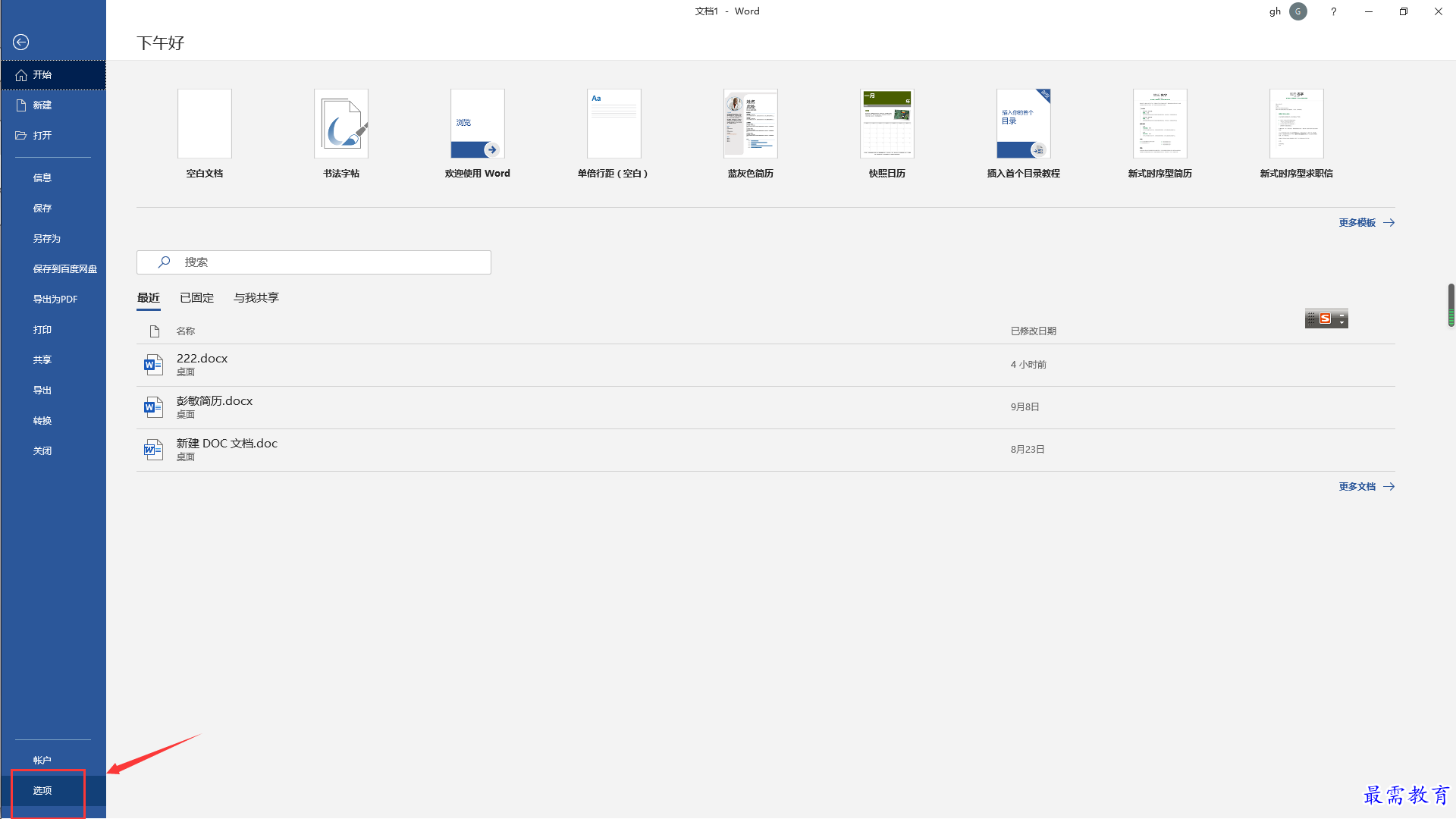The image size is (1456, 819).
Task: Open 选项 settings
Action: click(x=53, y=791)
